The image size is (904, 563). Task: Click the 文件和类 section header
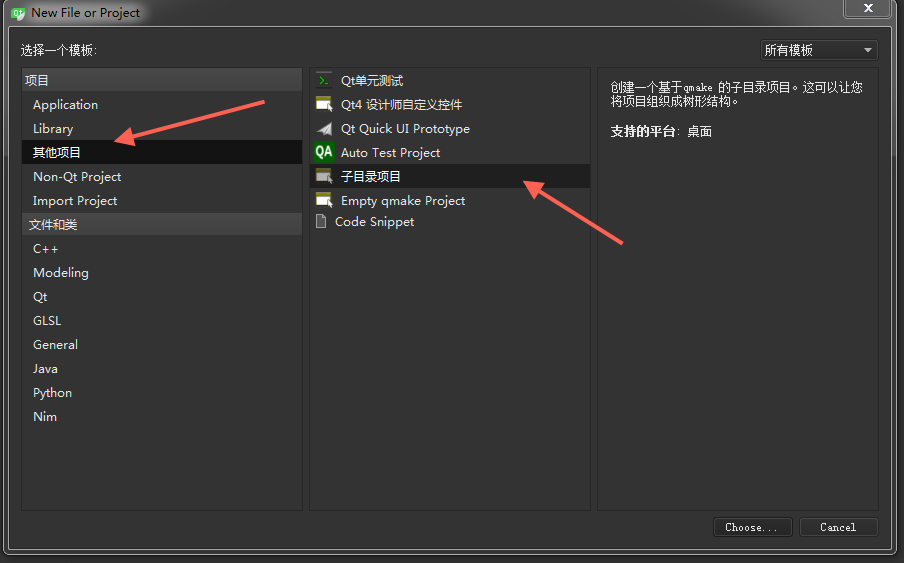[162, 224]
